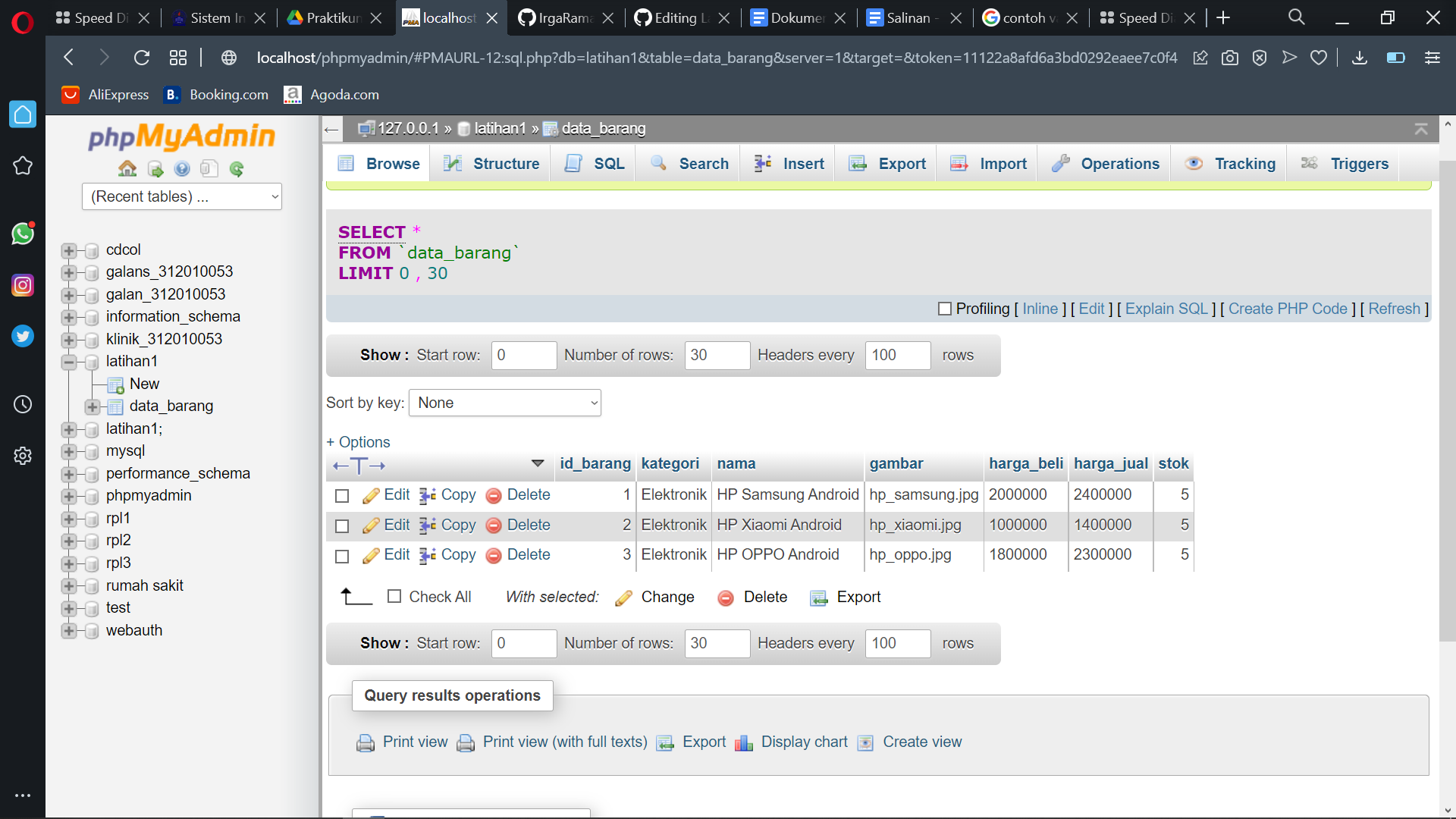This screenshot has width=1456, height=819.
Task: Select the checkbox for HP Samsung Android row
Action: click(x=342, y=495)
